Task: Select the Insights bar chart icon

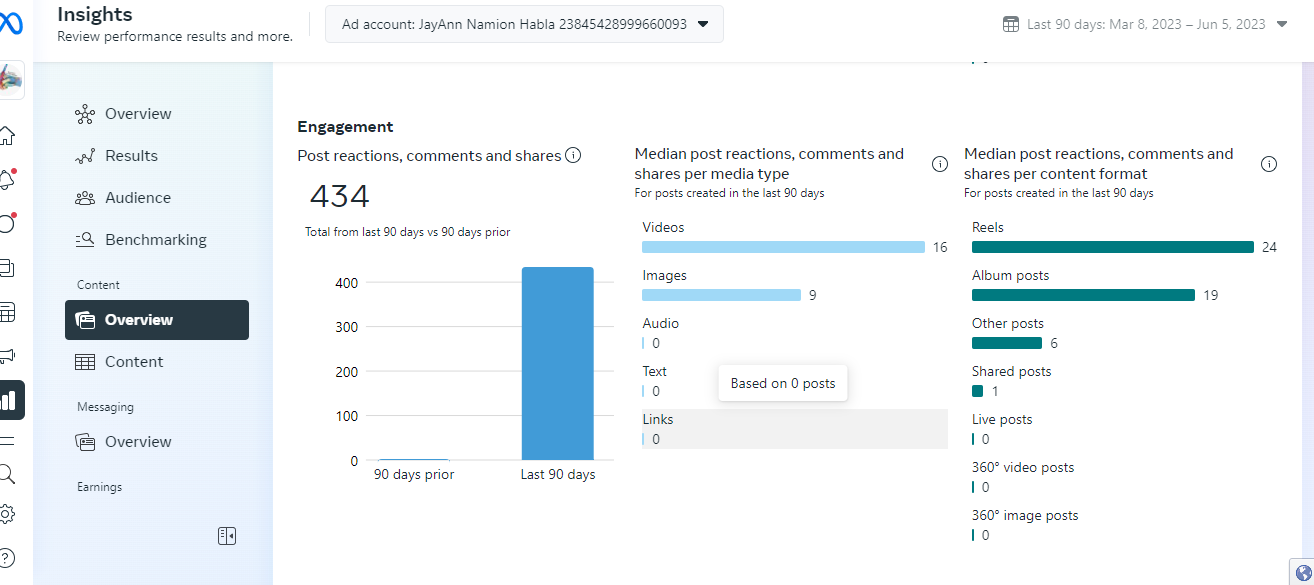Action: [9, 400]
